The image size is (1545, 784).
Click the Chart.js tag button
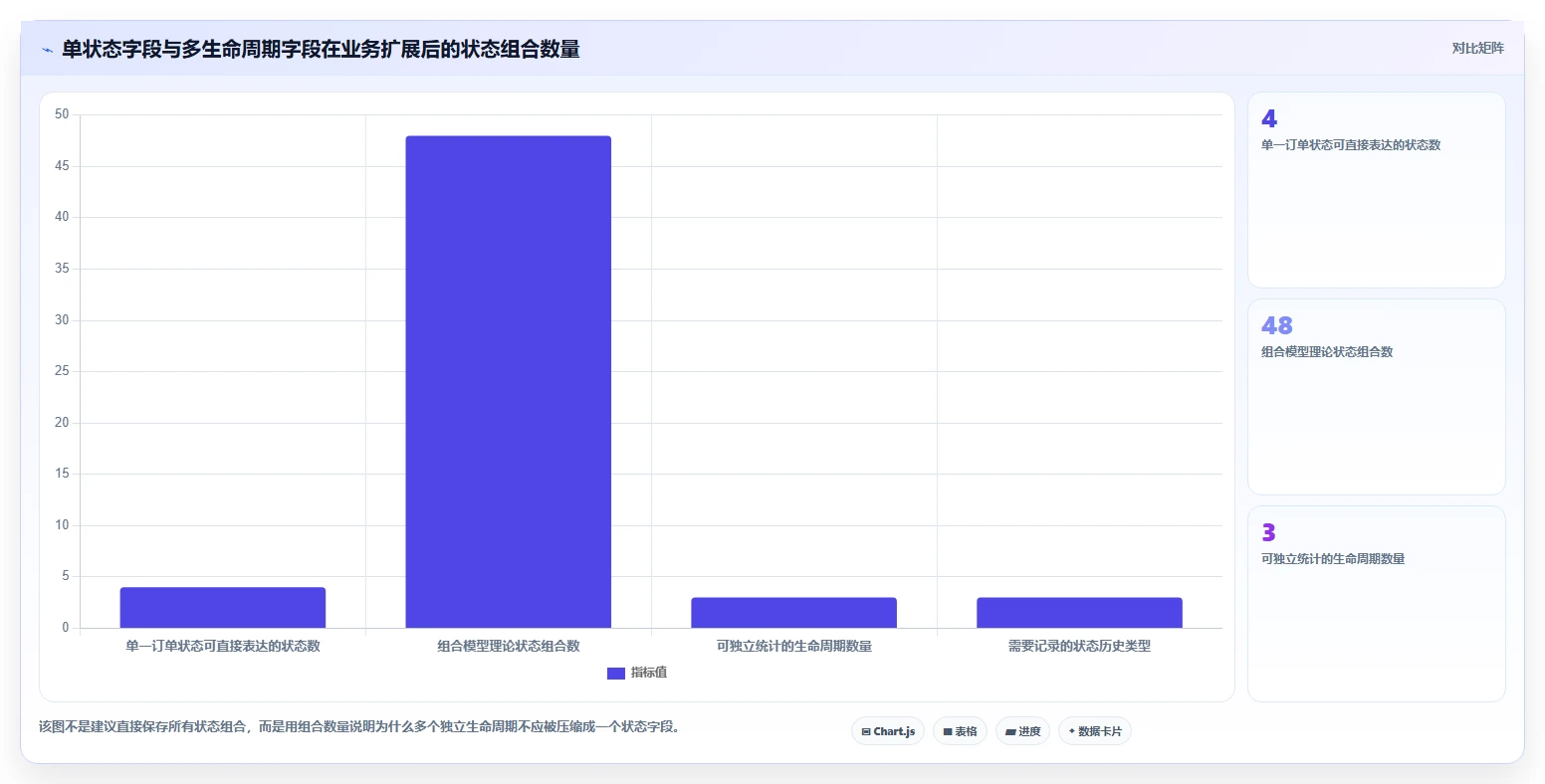pyautogui.click(x=888, y=731)
